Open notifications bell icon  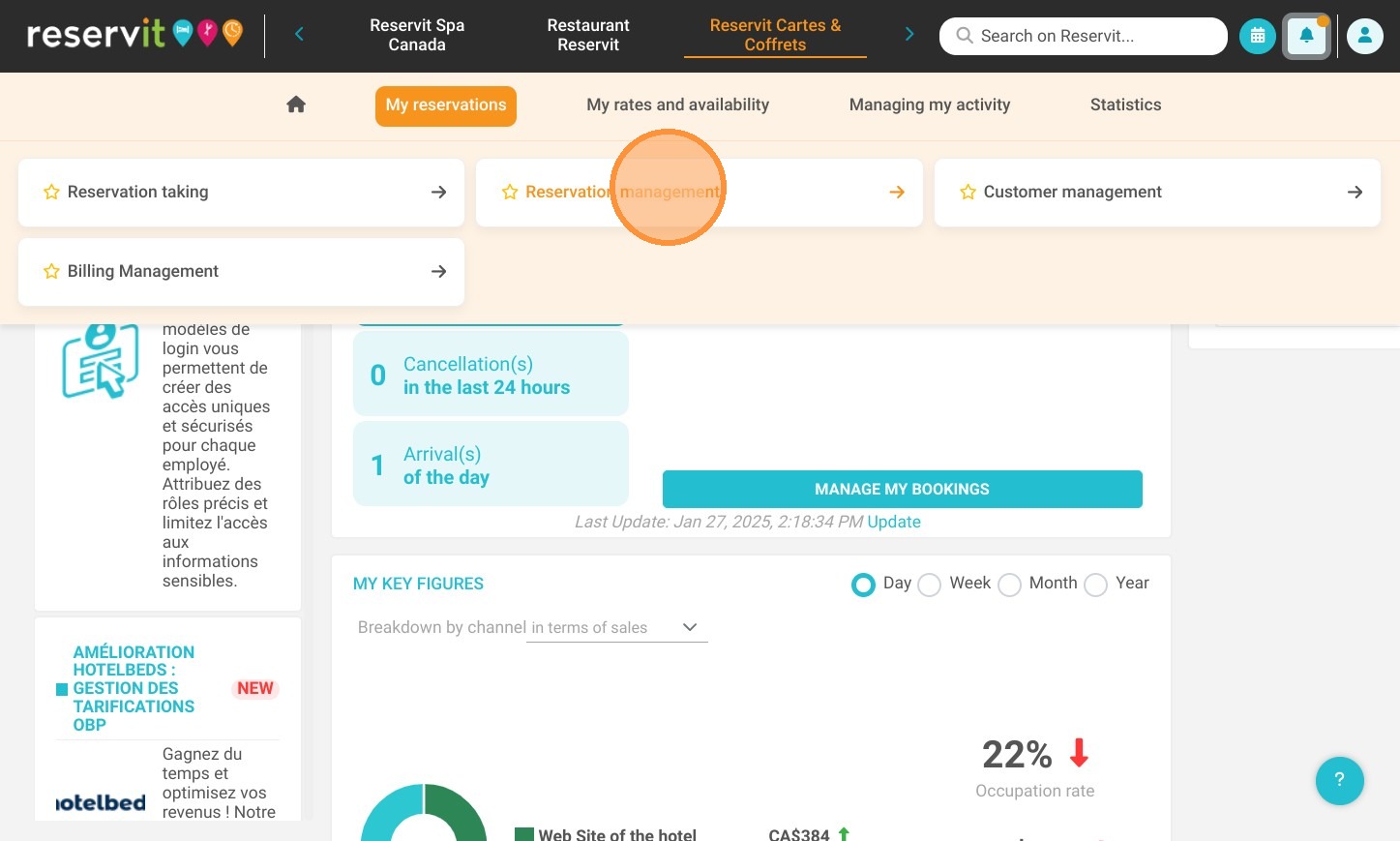point(1306,36)
